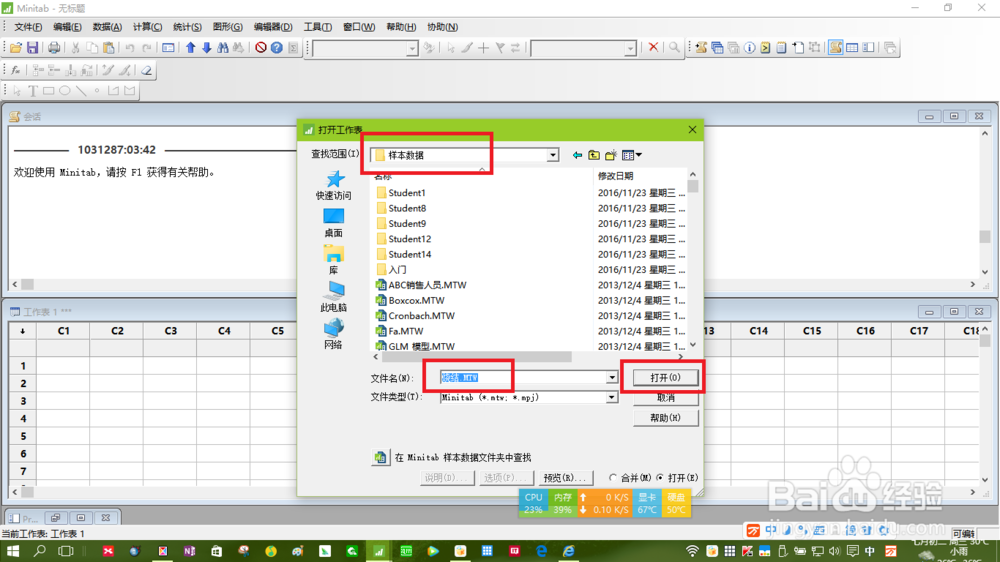Expand the 文件类型 file type dropdown
The width and height of the screenshot is (1000, 562).
point(612,397)
